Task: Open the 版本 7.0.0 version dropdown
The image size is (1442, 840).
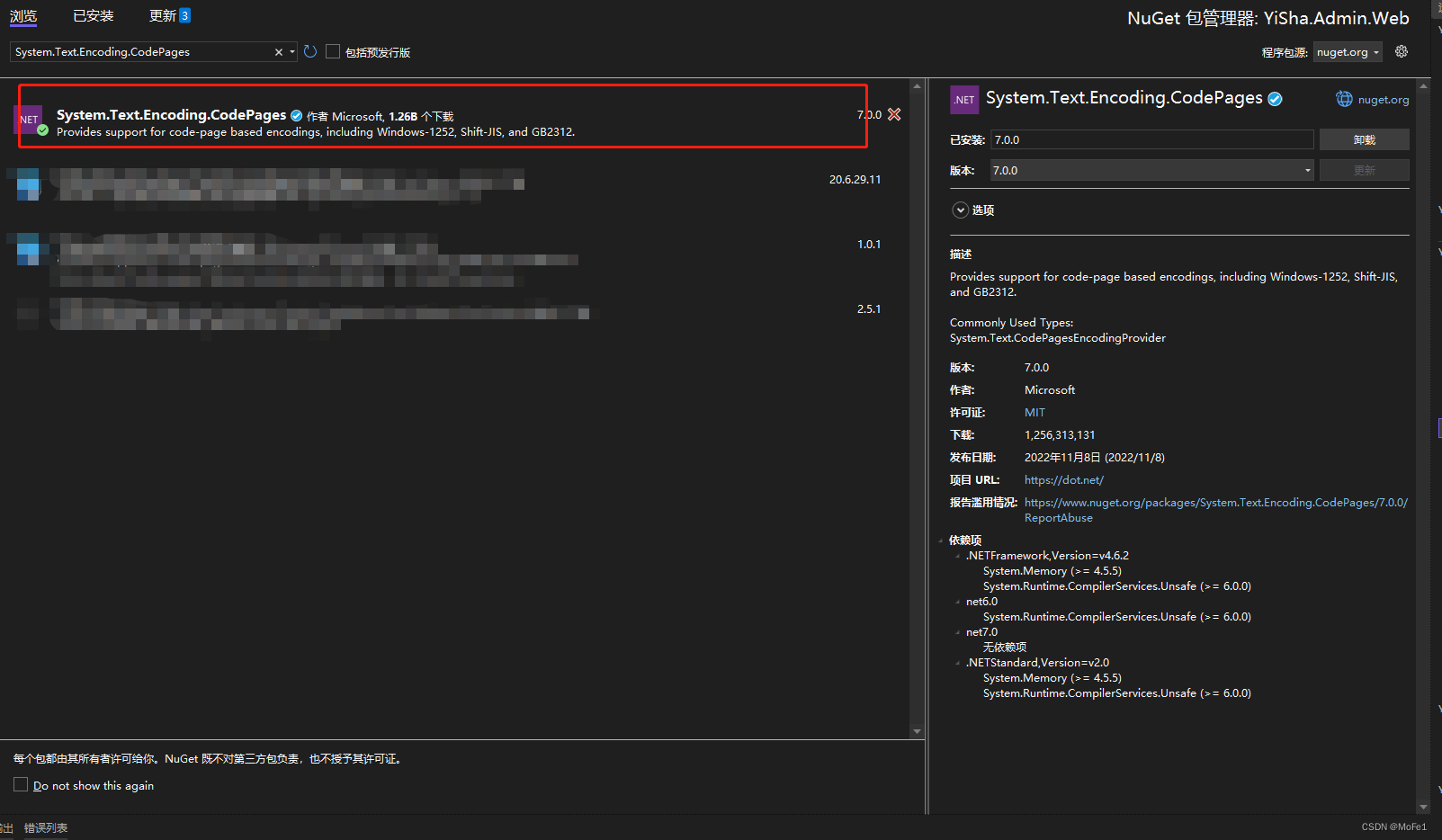Action: (x=1307, y=169)
